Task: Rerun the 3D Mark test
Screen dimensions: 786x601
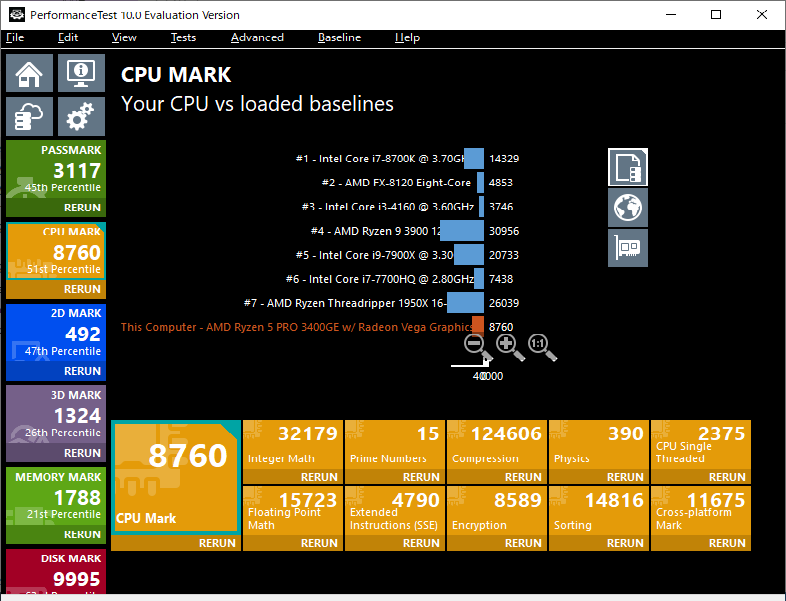Action: (x=82, y=453)
